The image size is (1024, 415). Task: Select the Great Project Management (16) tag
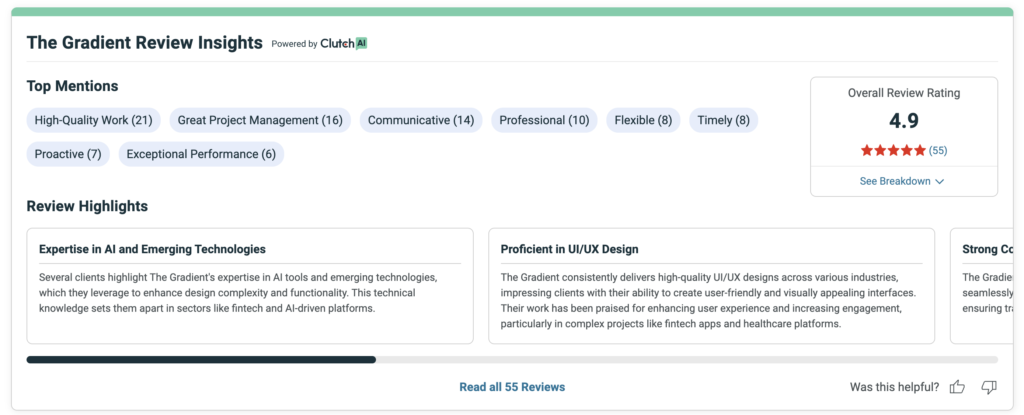pos(260,121)
